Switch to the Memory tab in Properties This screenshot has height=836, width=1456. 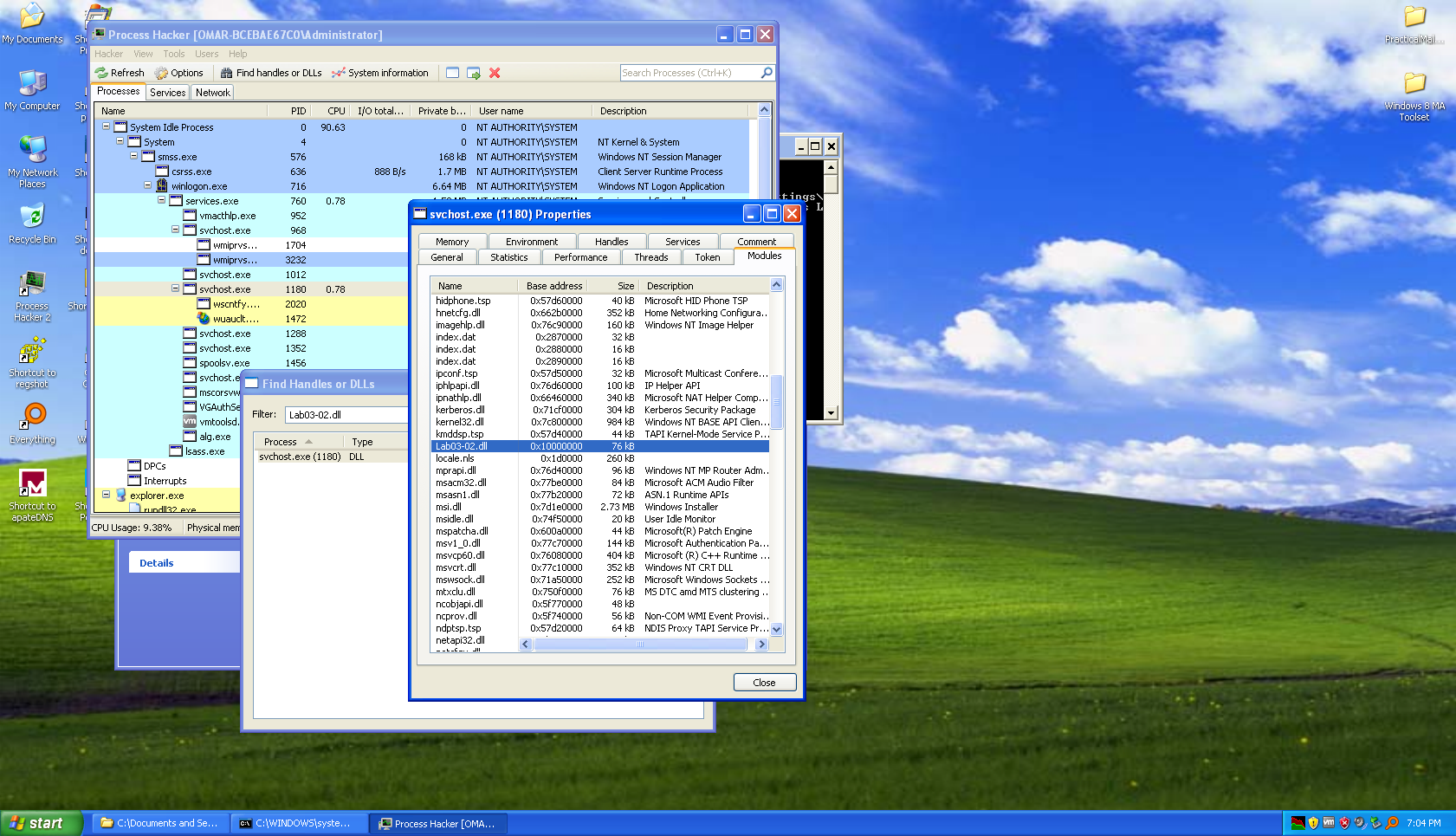[x=452, y=242]
